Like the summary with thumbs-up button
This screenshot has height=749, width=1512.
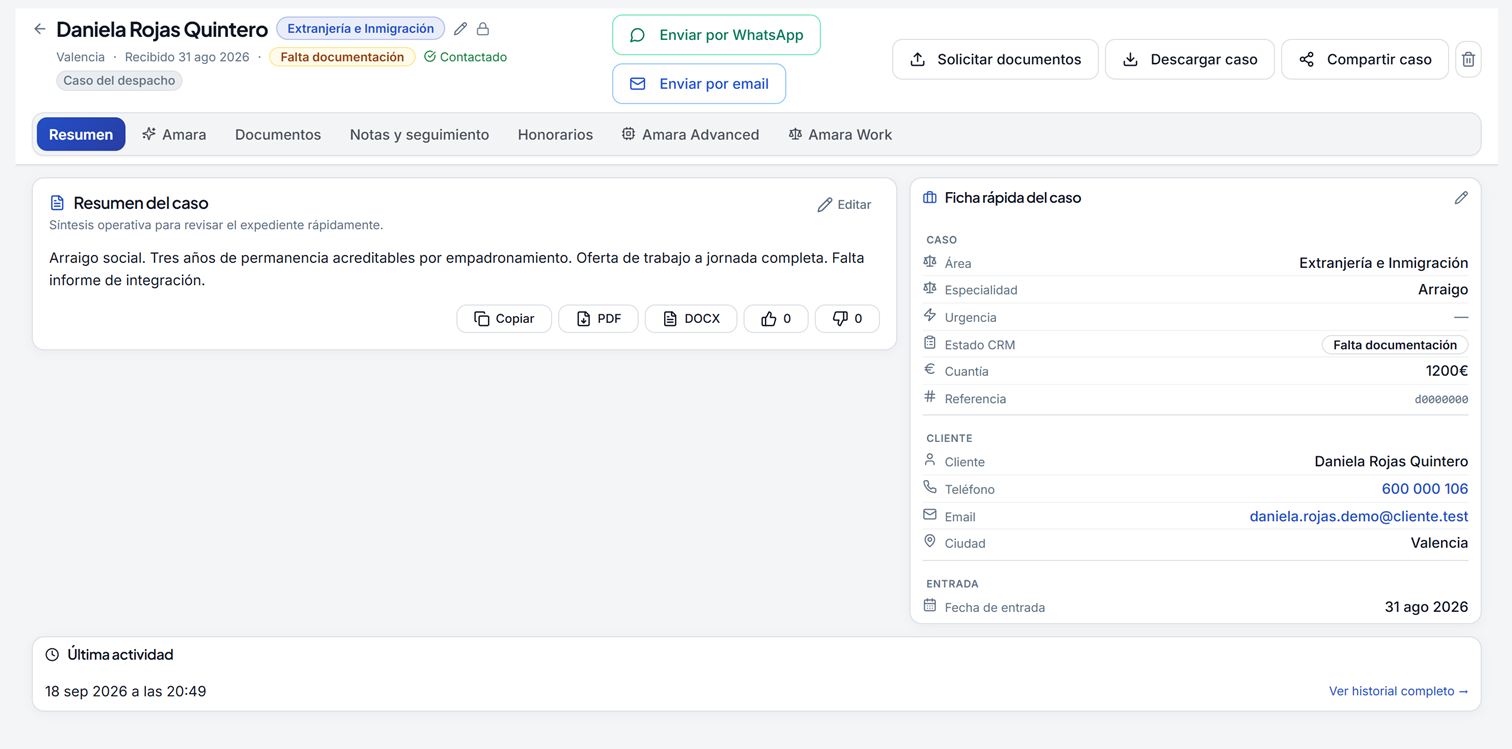click(x=776, y=319)
